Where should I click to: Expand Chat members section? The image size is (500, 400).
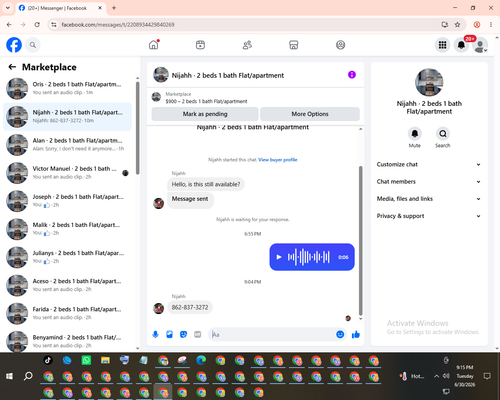(429, 182)
